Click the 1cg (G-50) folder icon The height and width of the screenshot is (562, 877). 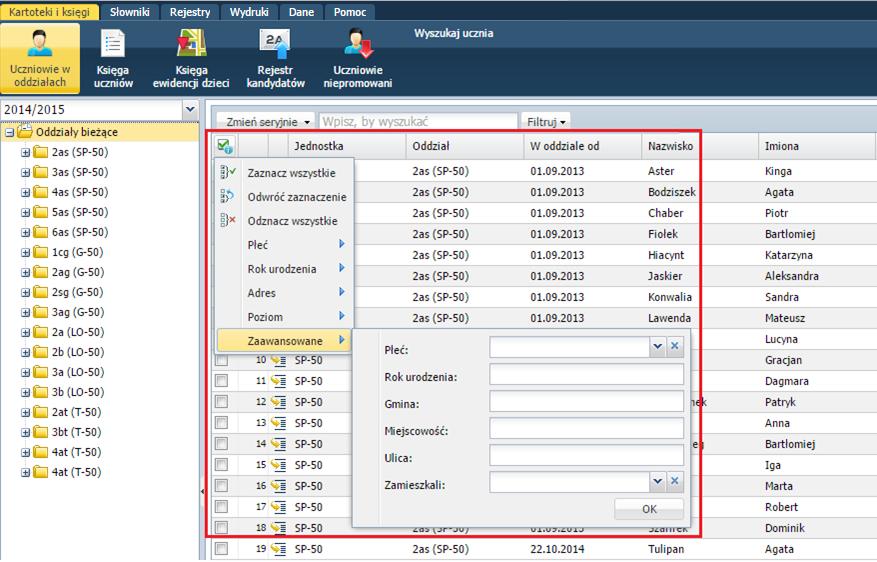tap(40, 252)
